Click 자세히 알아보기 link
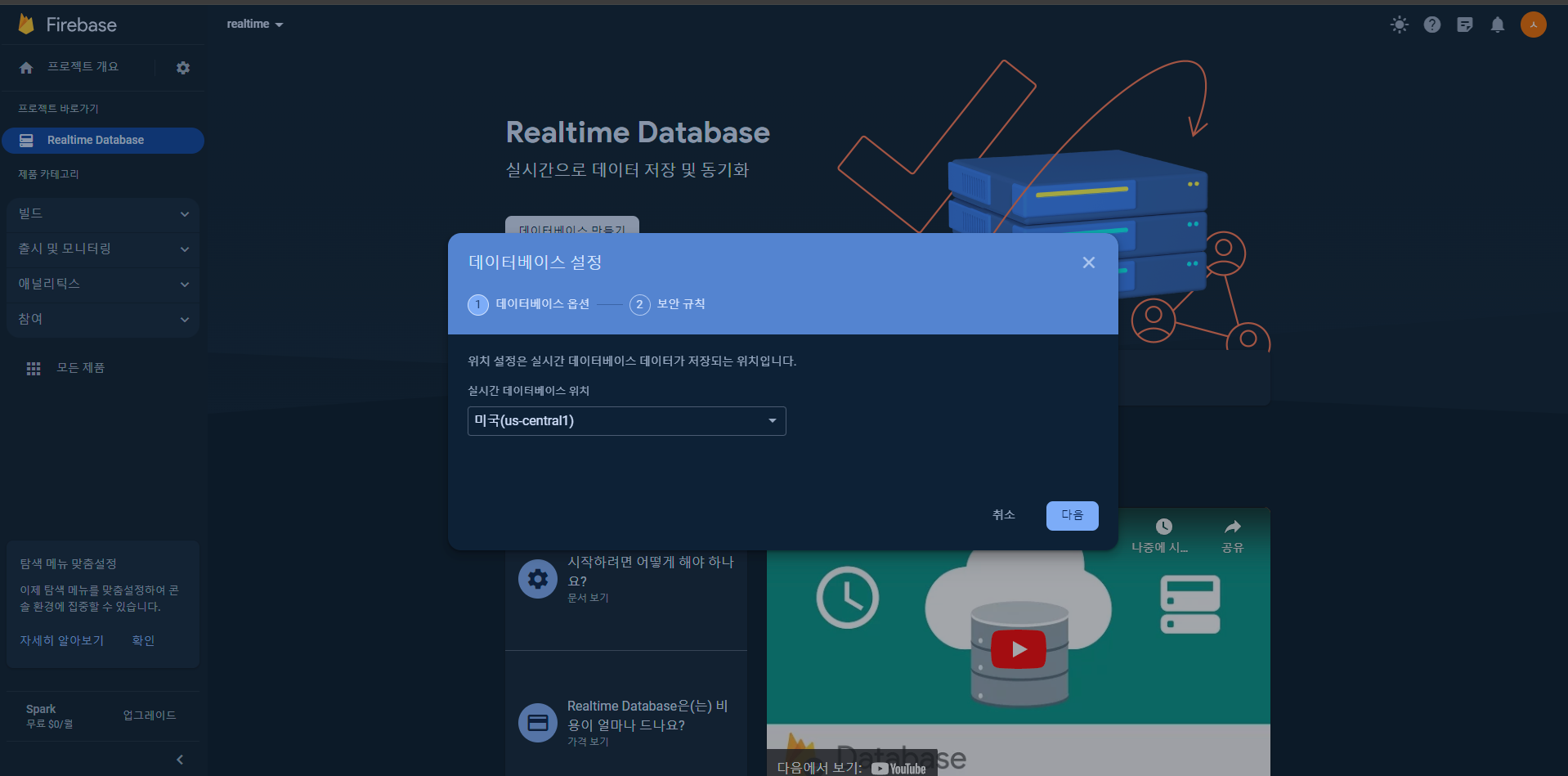Viewport: 1568px width, 776px height. (62, 640)
